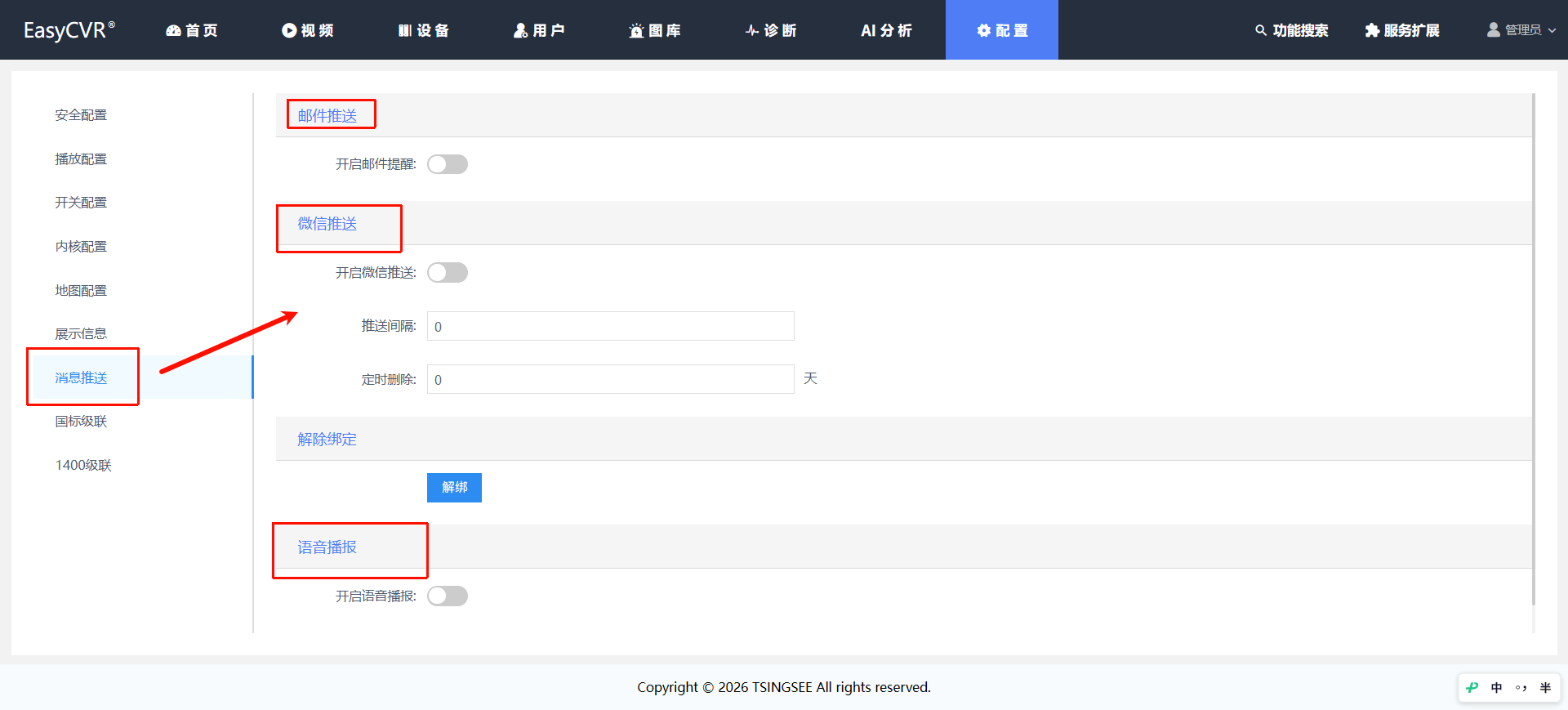Enable the 开启邮件提醒 switch

(x=448, y=164)
